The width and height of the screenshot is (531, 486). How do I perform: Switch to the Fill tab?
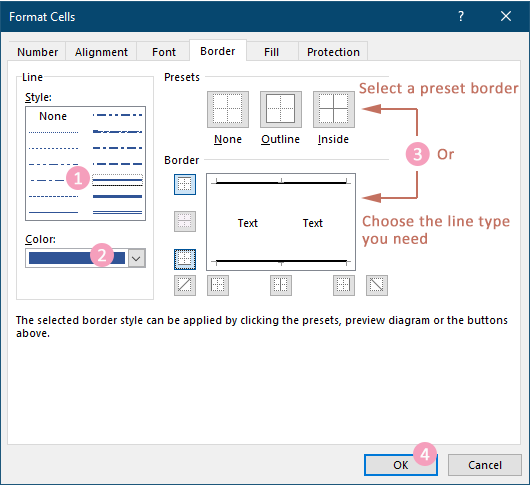(x=272, y=52)
